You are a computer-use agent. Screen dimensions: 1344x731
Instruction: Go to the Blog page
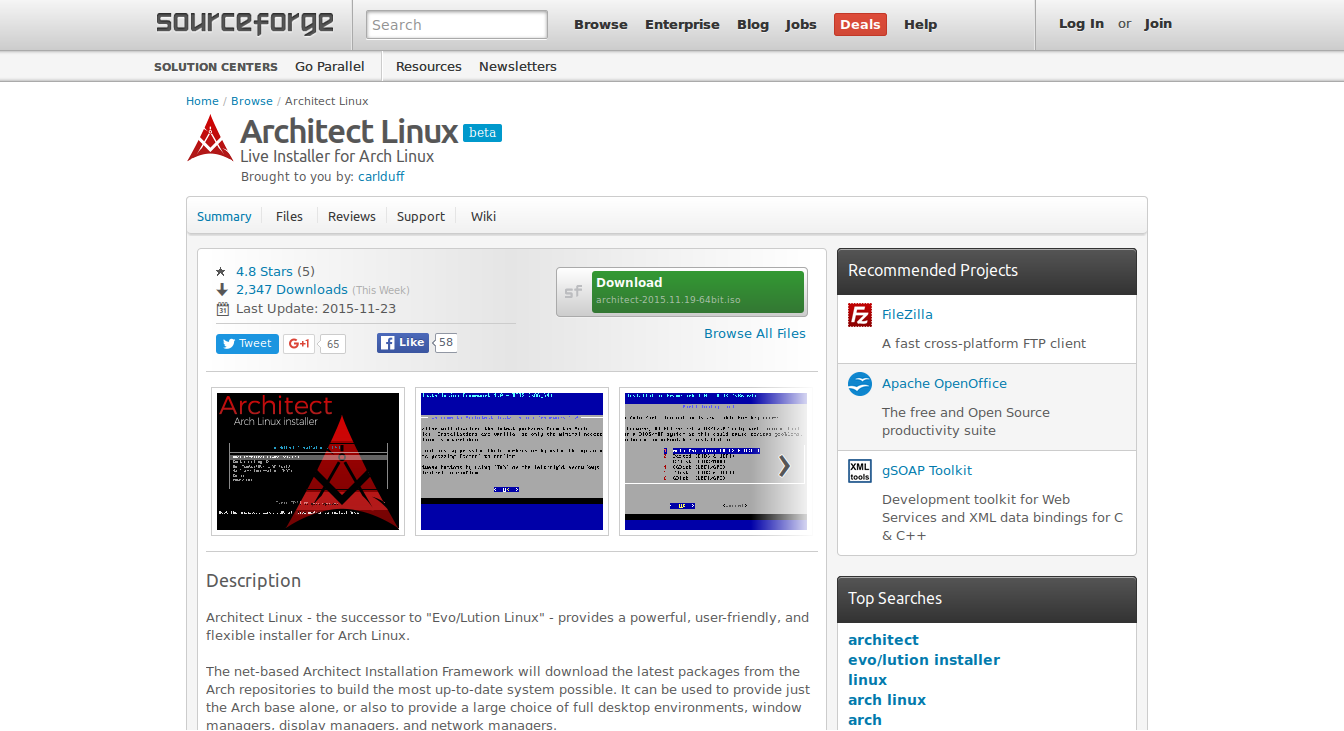click(753, 24)
